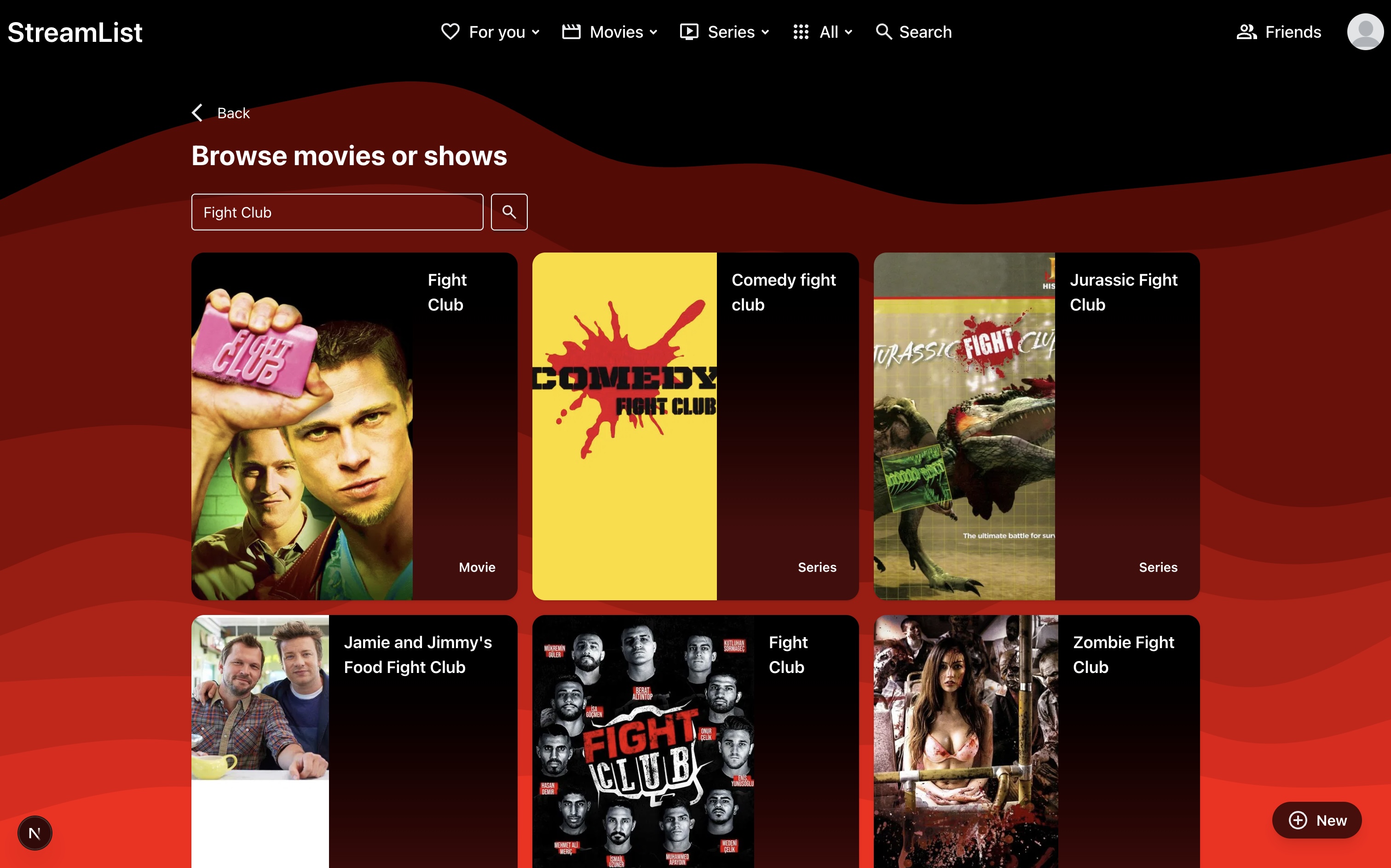Click the grid icon next to All
Viewport: 1391px width, 868px height.
click(801, 32)
